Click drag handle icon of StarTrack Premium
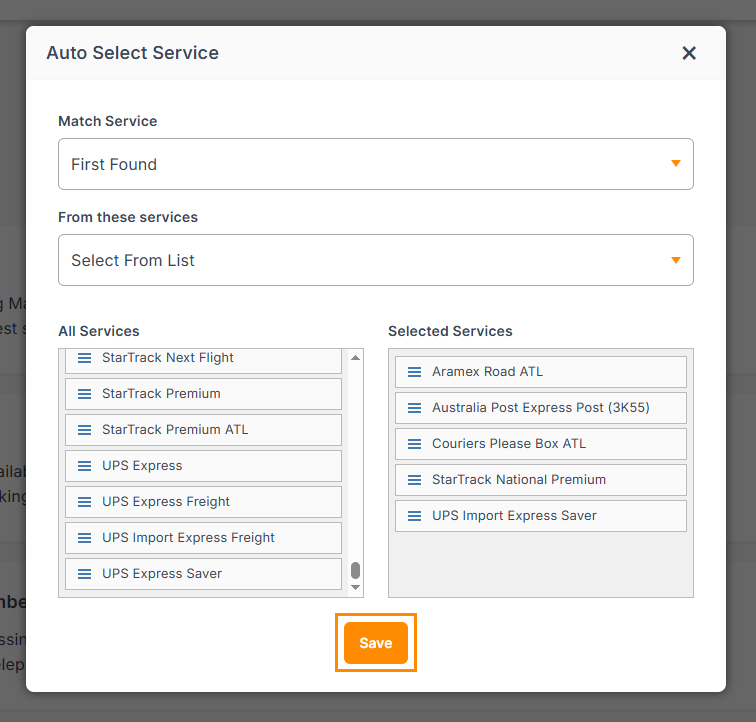 [85, 394]
